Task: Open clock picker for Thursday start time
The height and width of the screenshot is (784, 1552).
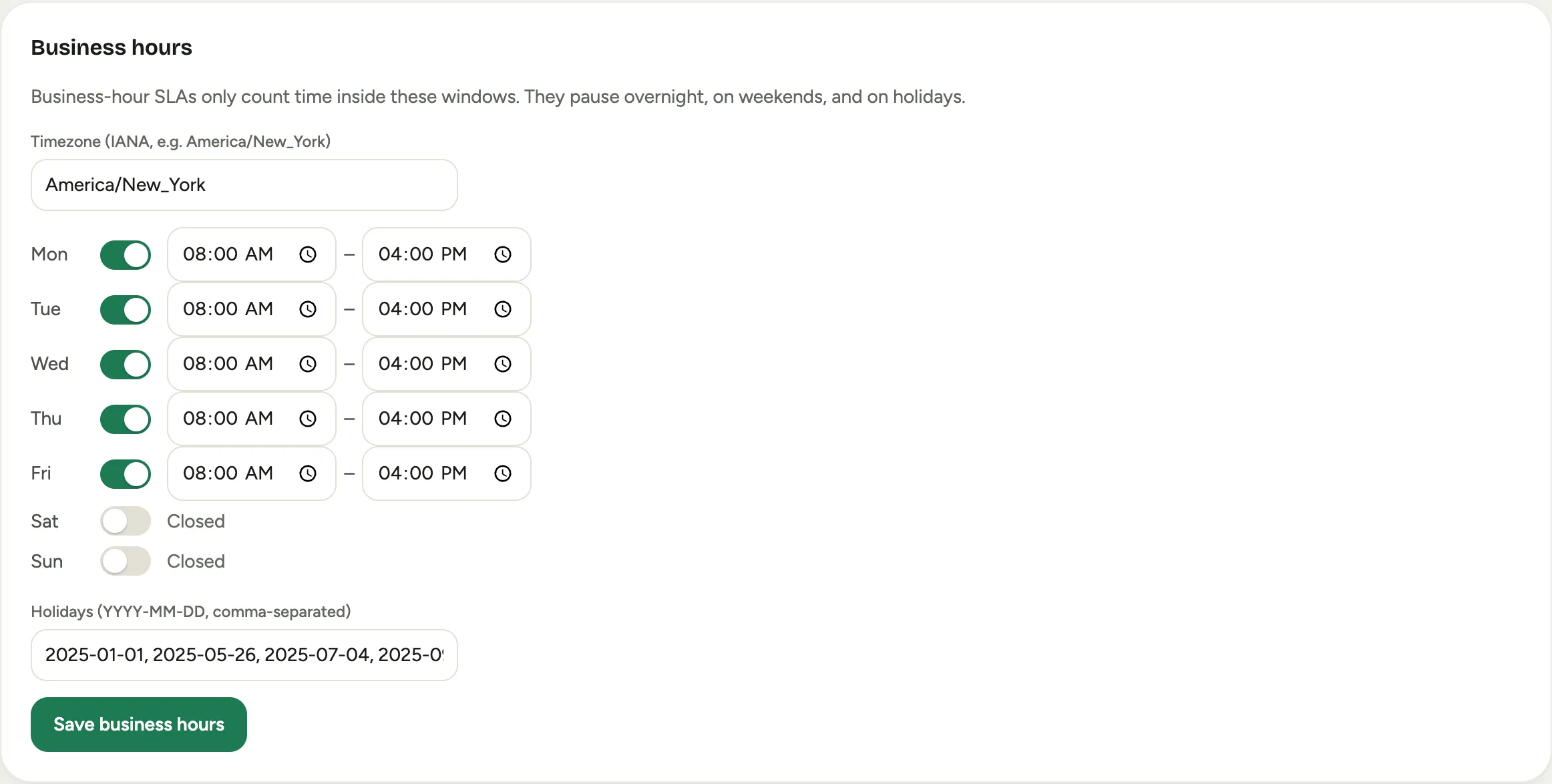Action: (x=308, y=419)
